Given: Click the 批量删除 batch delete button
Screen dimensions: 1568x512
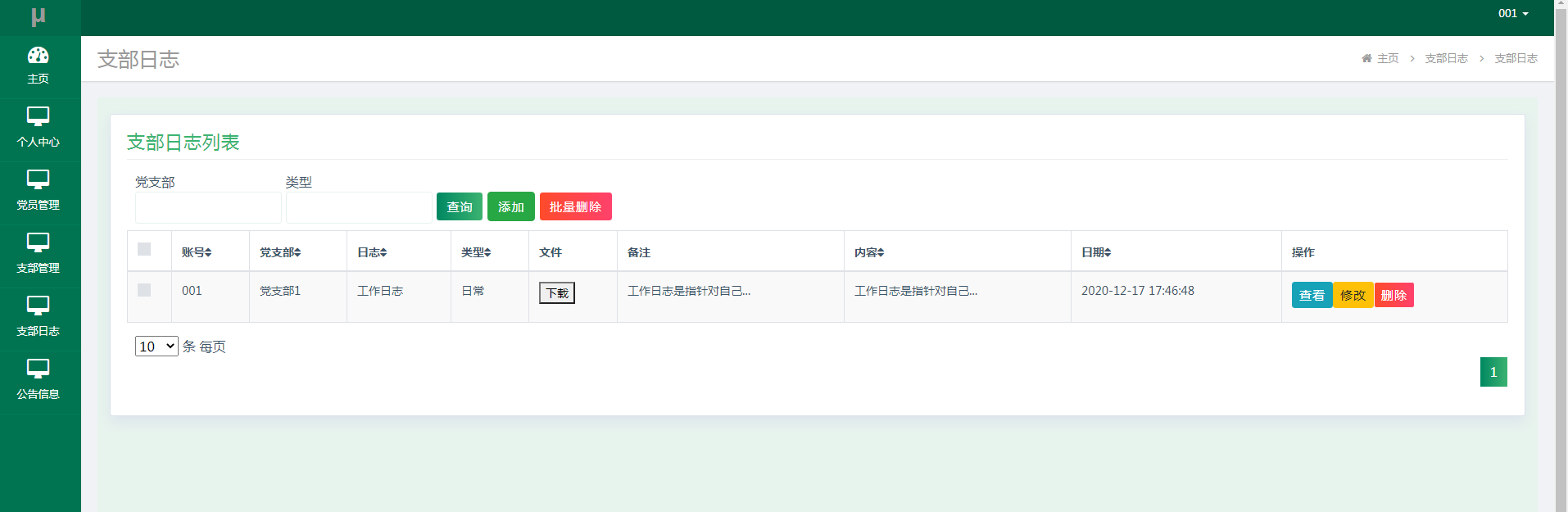Looking at the screenshot, I should click(576, 206).
